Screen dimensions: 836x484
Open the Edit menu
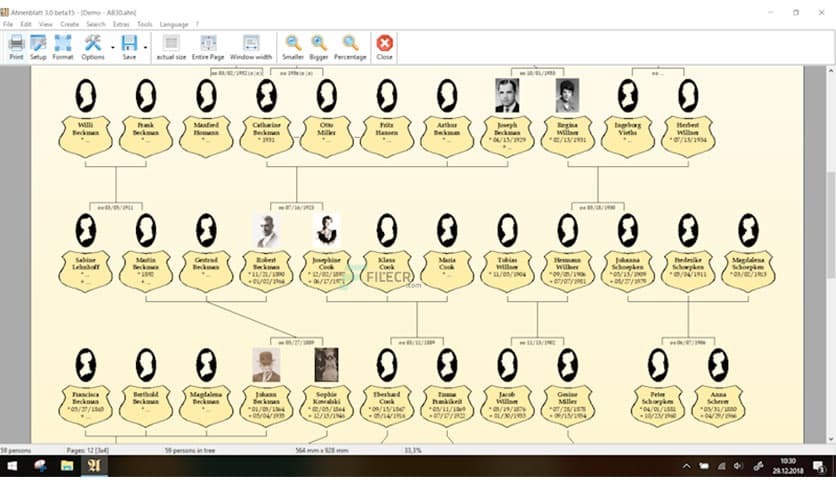coord(26,25)
